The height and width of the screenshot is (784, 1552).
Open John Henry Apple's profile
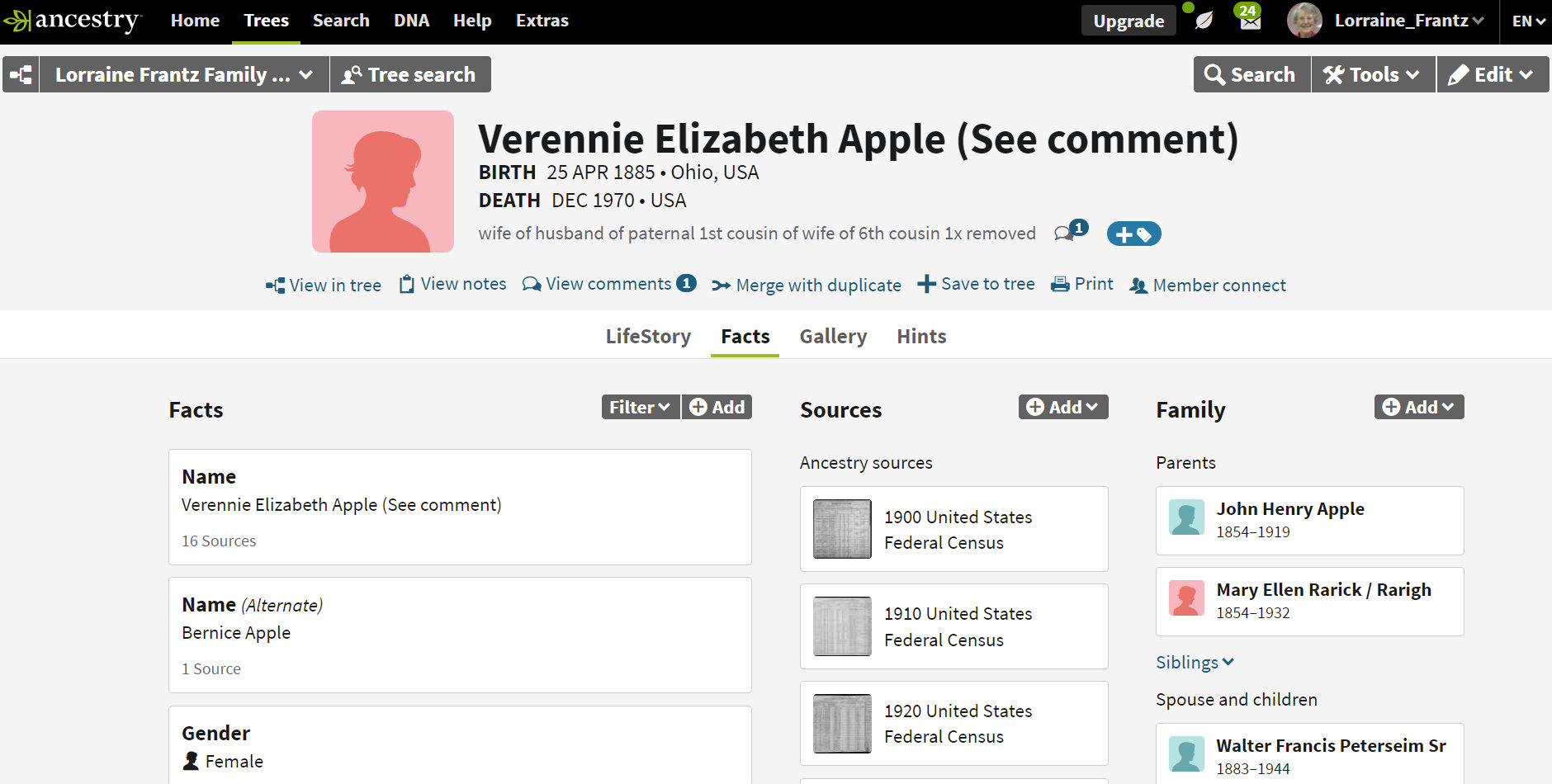tap(1289, 509)
